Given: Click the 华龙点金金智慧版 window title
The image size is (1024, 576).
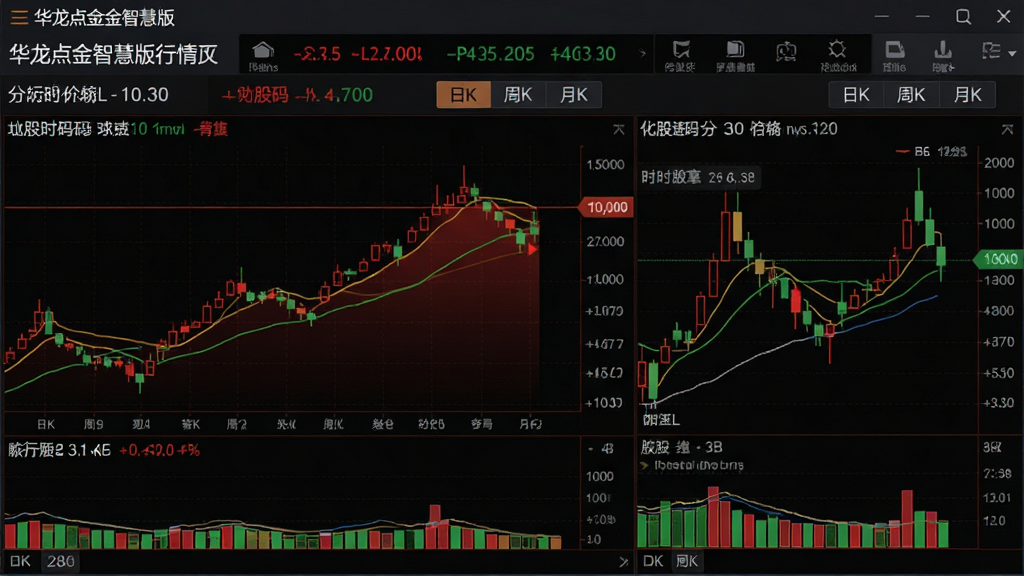Looking at the screenshot, I should [x=104, y=18].
